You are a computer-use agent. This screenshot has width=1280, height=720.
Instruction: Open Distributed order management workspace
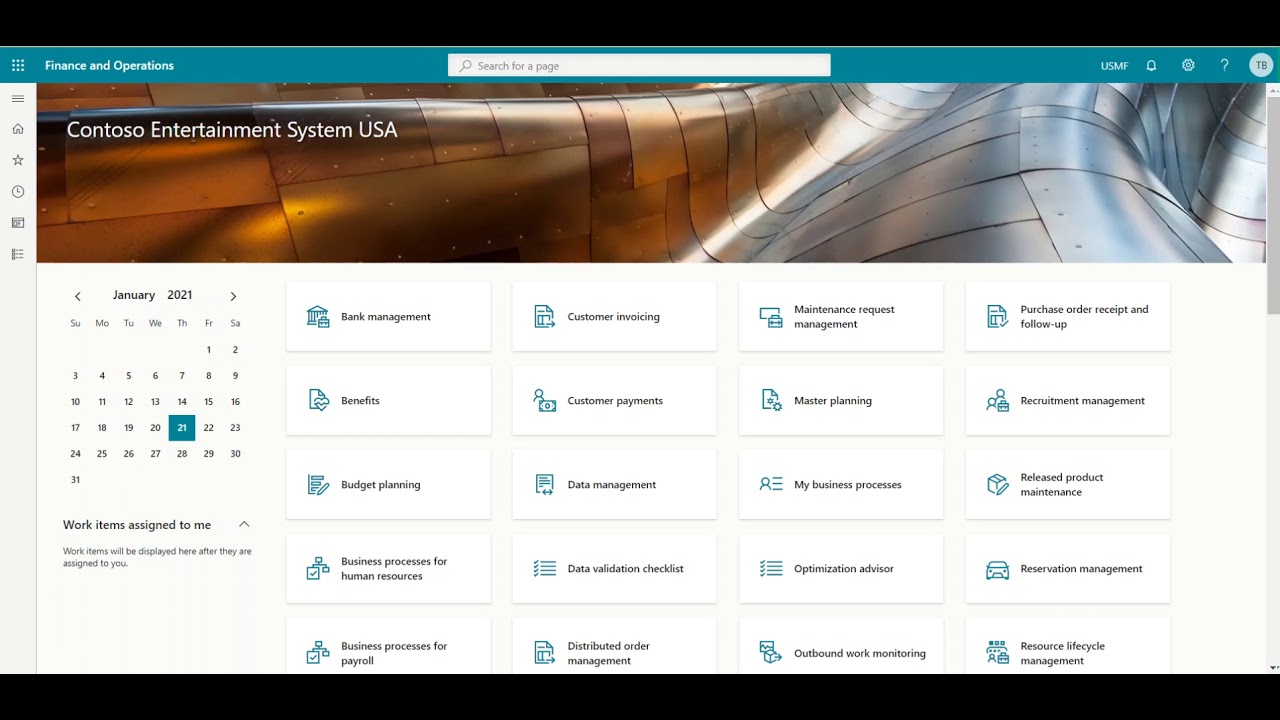click(x=614, y=646)
